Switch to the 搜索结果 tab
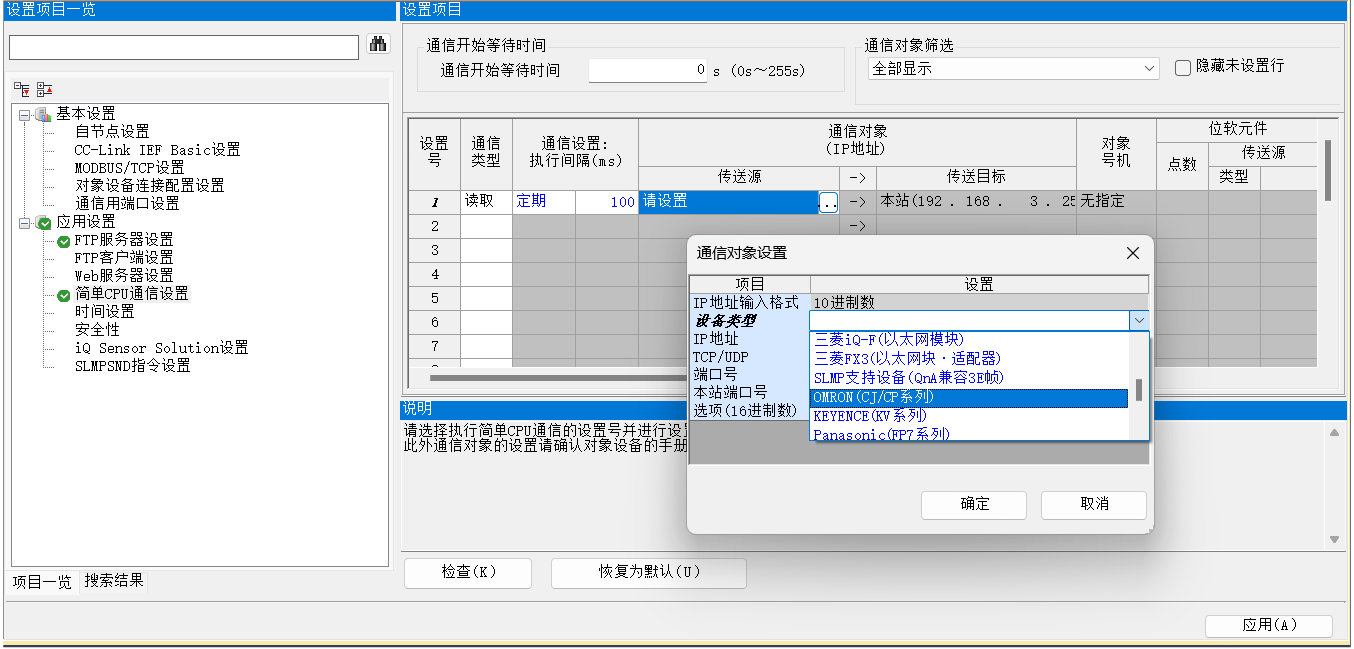 (114, 581)
